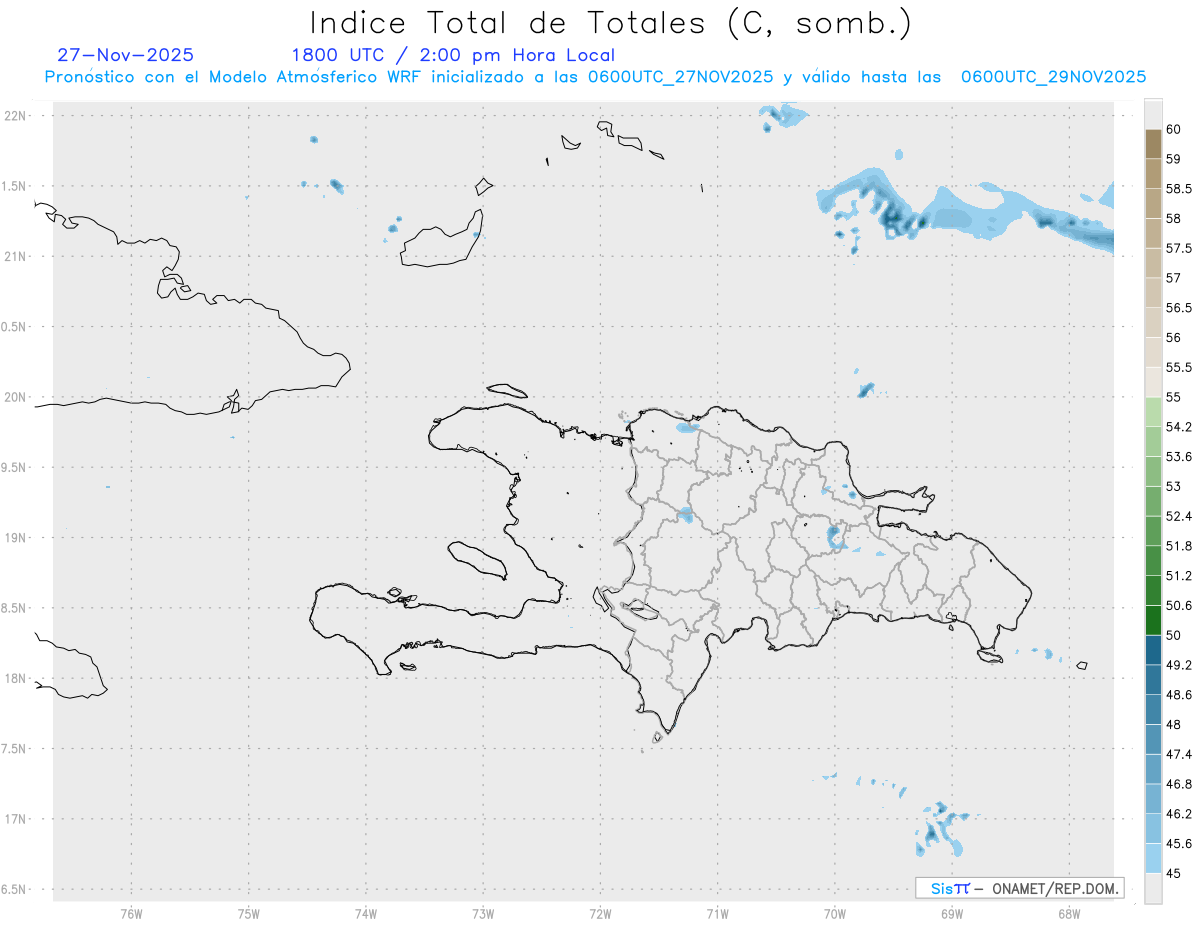Viewport: 1200px width, 927px height.
Task: Click the 'SisTT - ONAMET/REP.DOM.' credit box
Action: pyautogui.click(x=1019, y=888)
